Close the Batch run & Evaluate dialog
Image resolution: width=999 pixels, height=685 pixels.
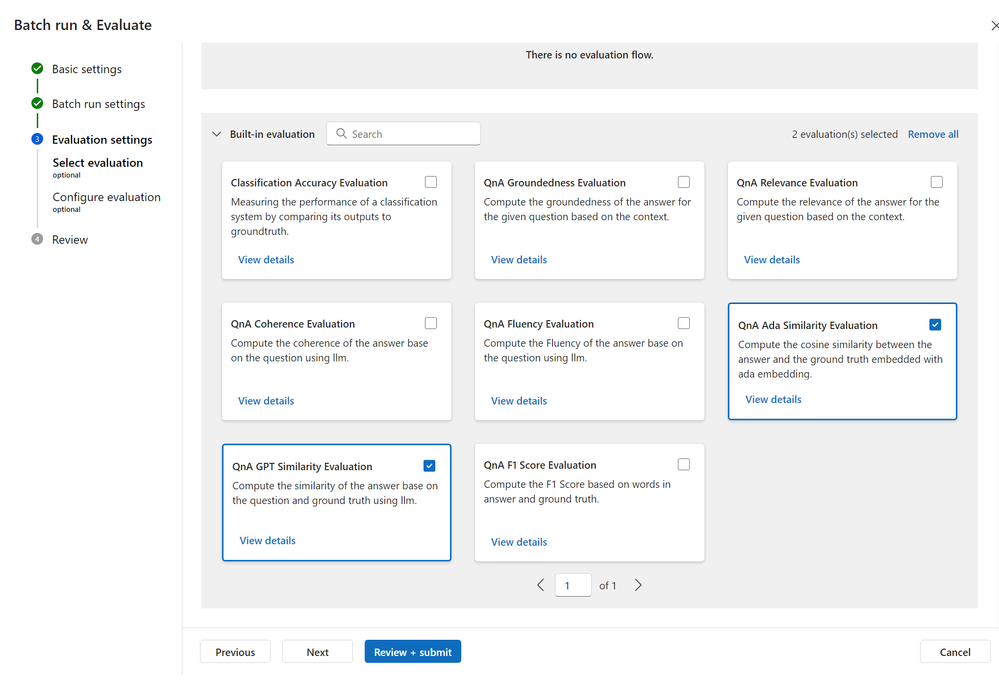click(995, 25)
